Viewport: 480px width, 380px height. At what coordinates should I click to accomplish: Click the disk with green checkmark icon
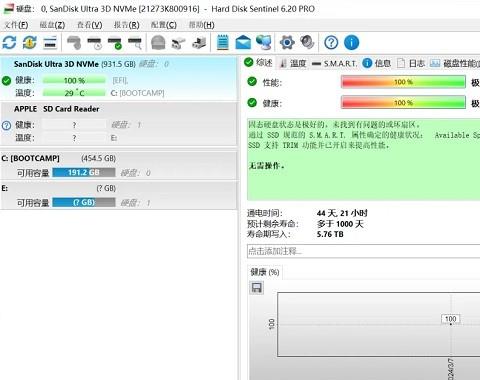point(115,43)
